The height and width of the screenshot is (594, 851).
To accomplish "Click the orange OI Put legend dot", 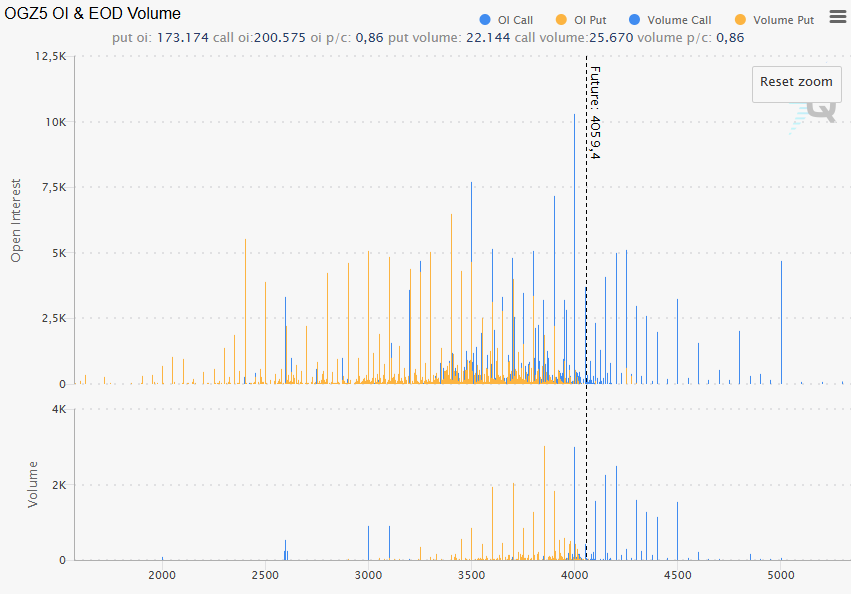I will tap(561, 20).
